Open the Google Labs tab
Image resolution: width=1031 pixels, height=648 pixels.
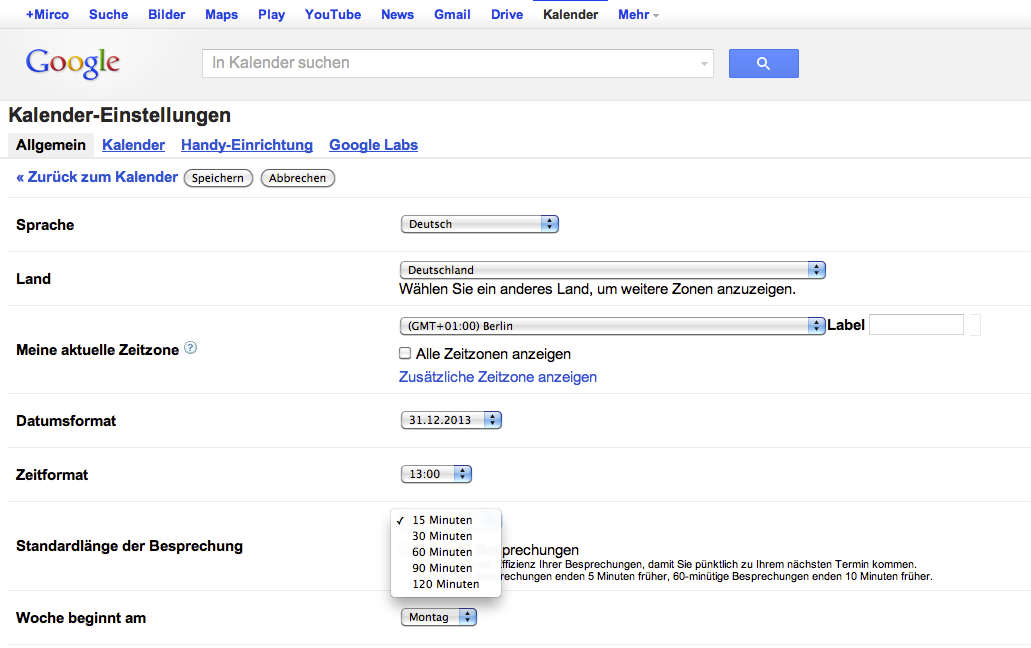click(373, 145)
